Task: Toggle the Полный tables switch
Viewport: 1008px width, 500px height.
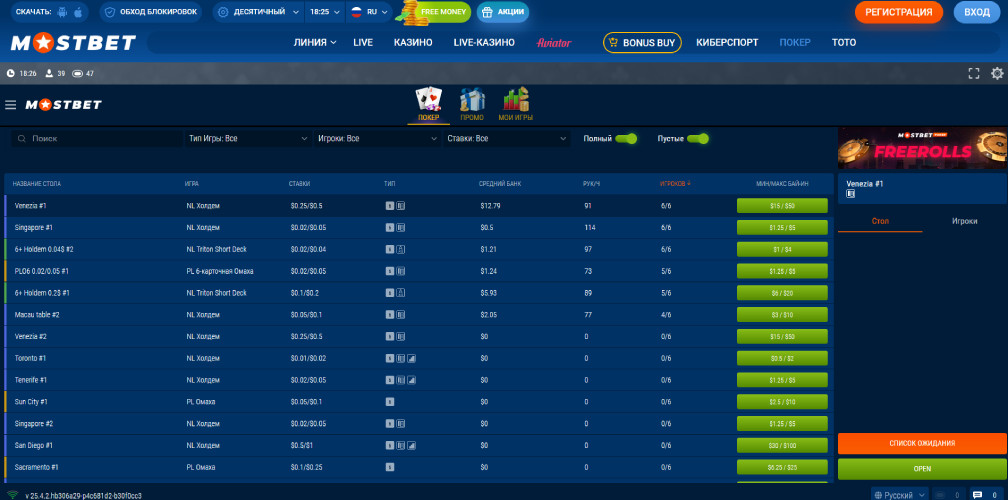Action: click(626, 139)
